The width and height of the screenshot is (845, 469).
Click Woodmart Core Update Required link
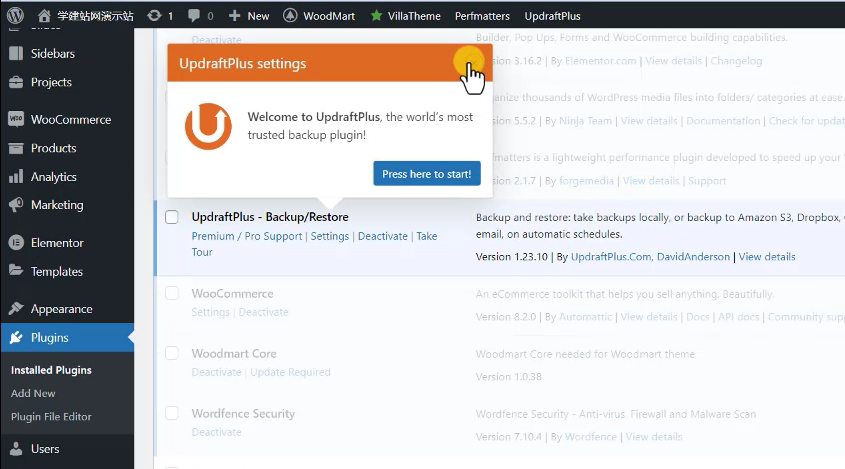(x=290, y=372)
